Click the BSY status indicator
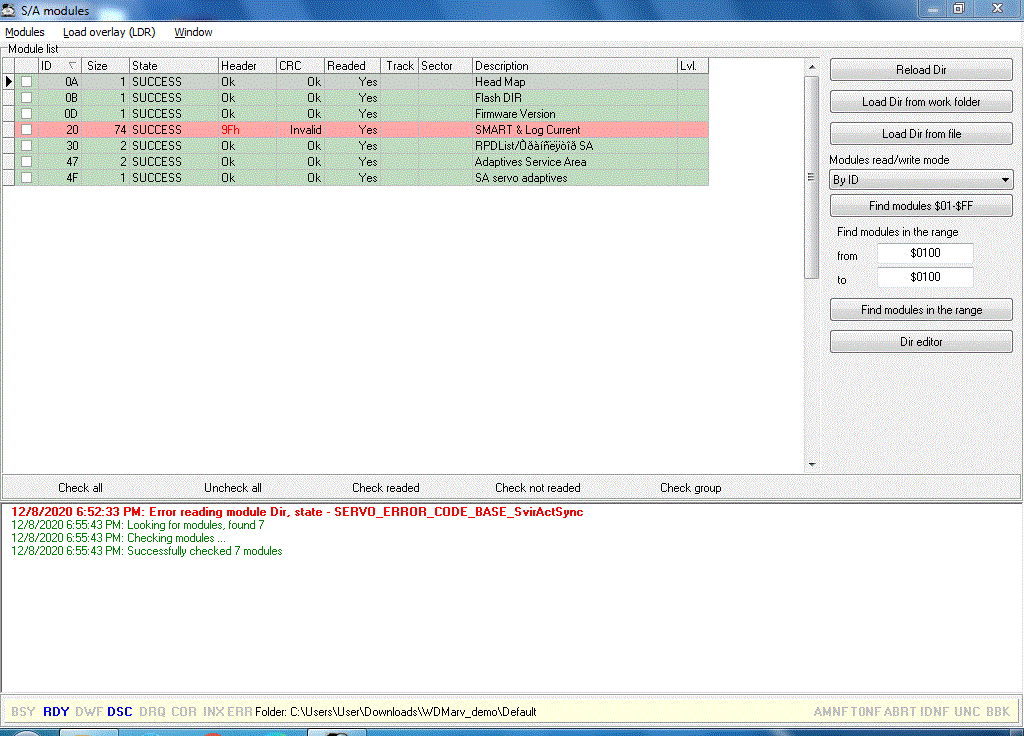The height and width of the screenshot is (736, 1024). tap(23, 712)
